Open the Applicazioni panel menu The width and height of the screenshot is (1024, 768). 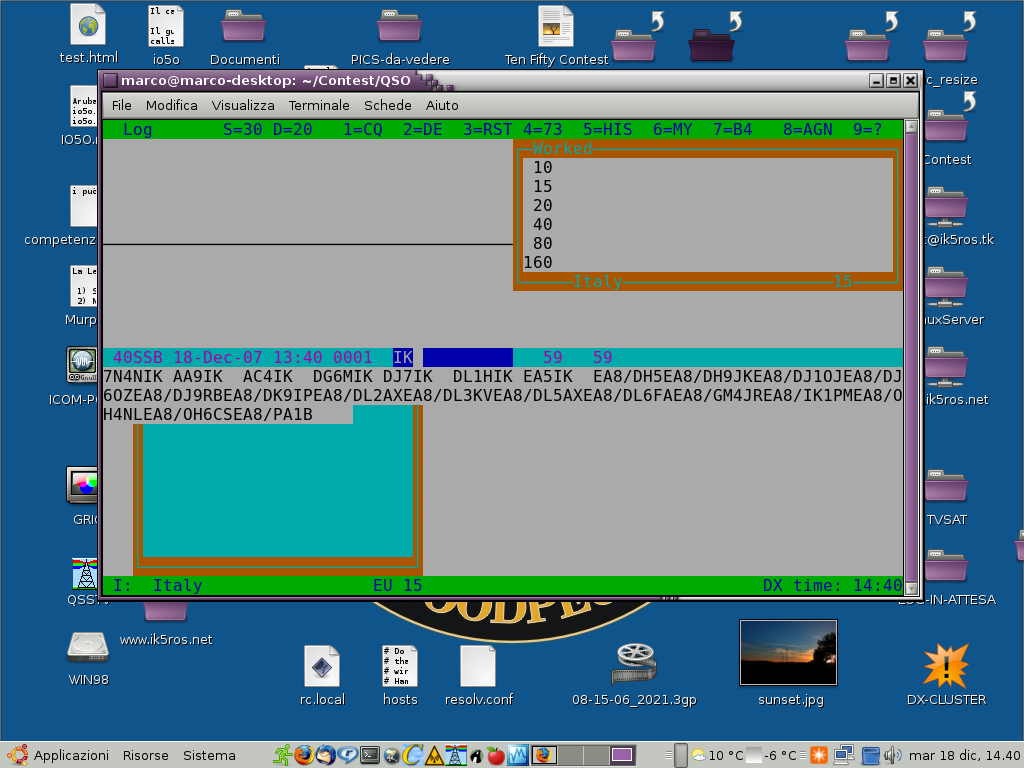pyautogui.click(x=59, y=756)
